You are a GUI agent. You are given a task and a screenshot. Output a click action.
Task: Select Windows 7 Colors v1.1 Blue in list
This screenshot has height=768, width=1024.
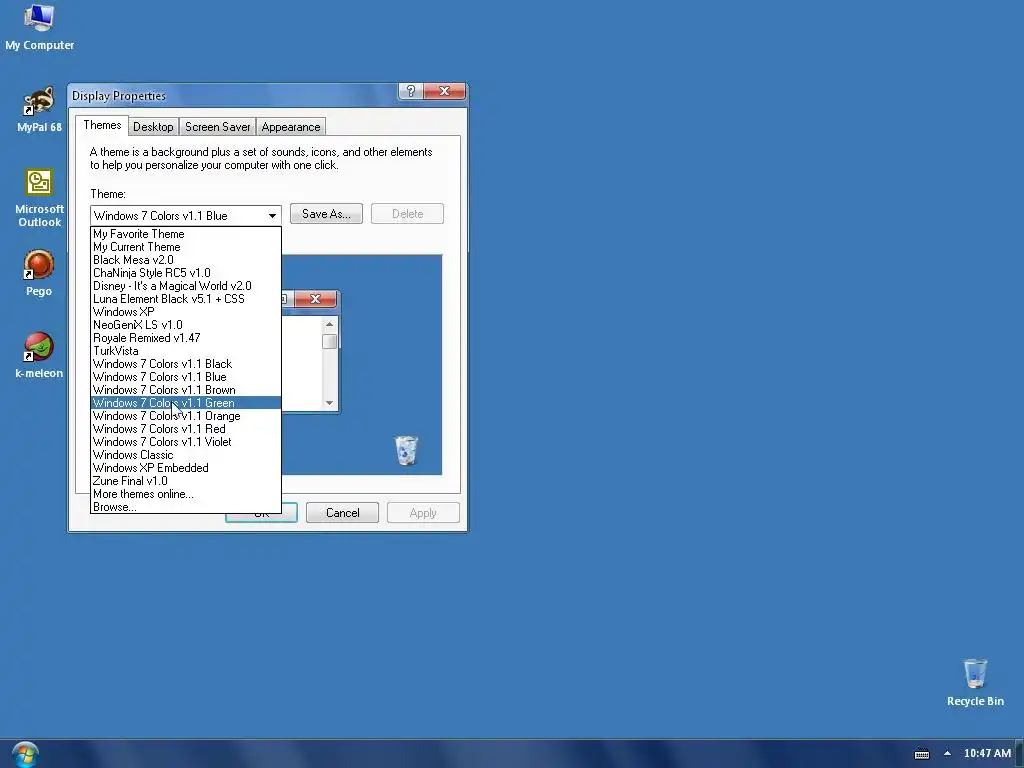pos(185,377)
